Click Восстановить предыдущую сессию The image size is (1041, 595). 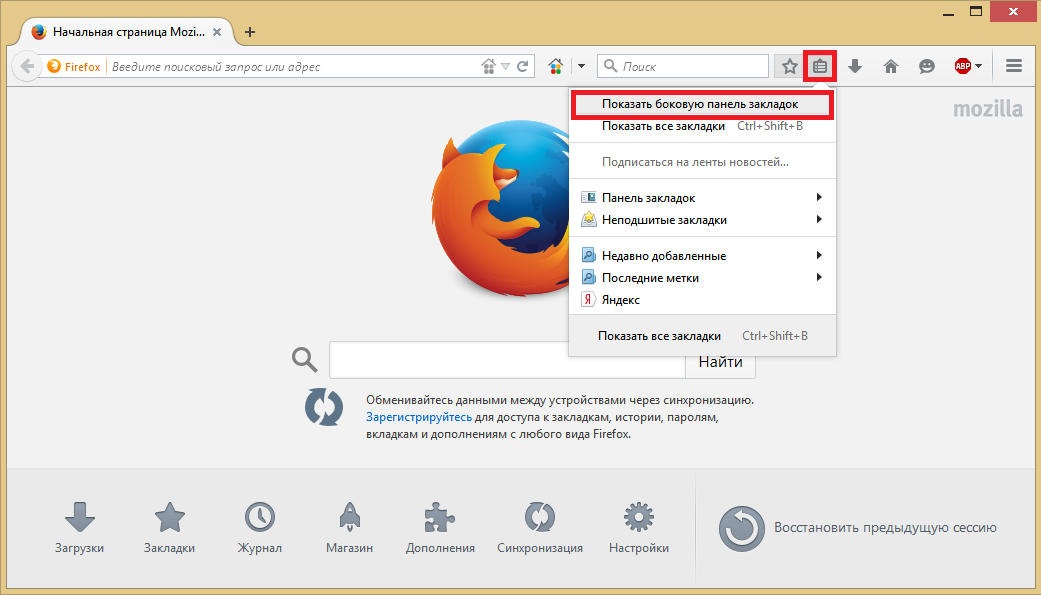tap(857, 528)
